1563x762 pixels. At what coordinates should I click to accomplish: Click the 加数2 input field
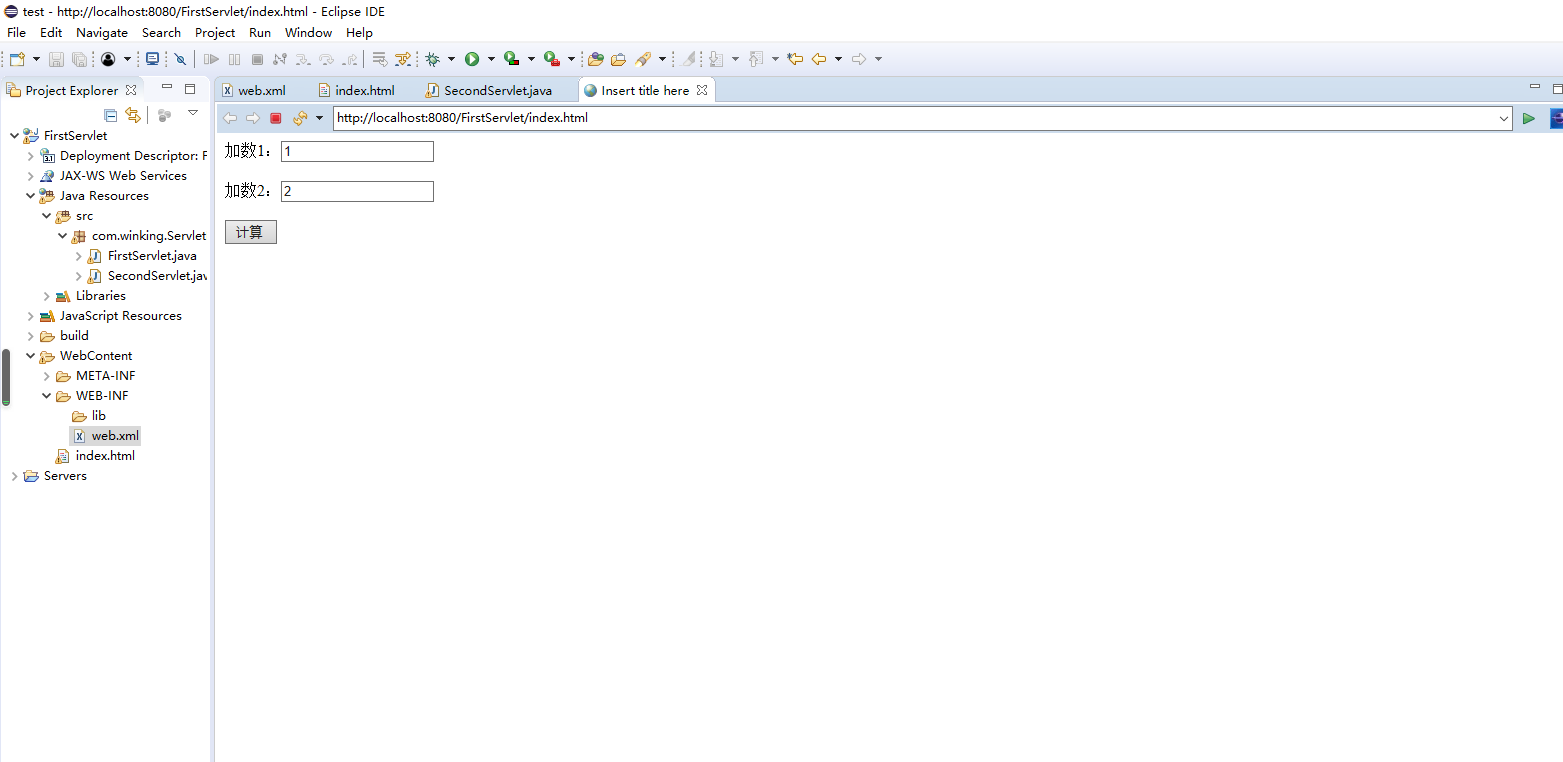pos(357,191)
